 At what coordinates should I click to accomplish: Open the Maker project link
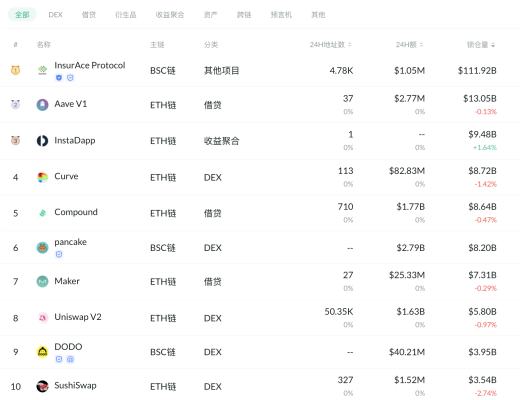pyautogui.click(x=67, y=281)
